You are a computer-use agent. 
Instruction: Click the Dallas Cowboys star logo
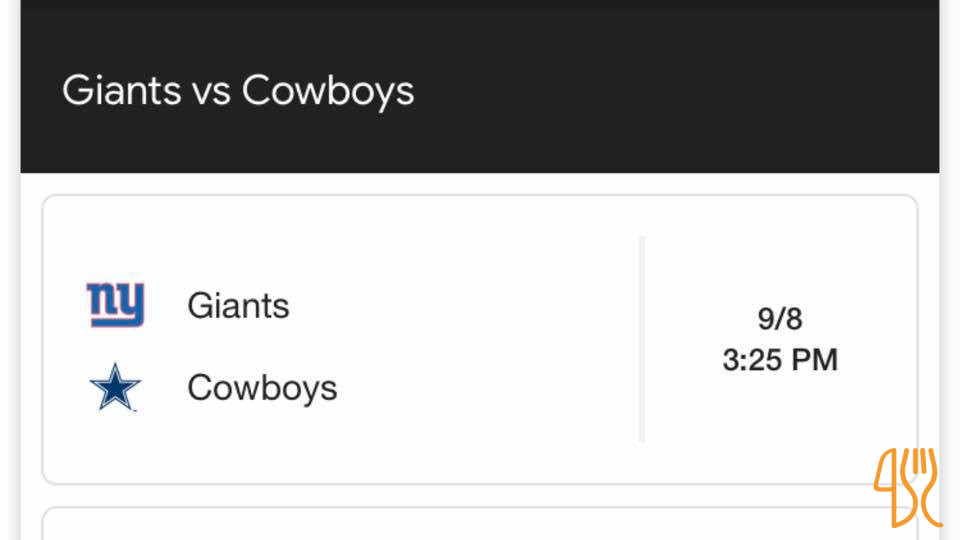[x=115, y=388]
